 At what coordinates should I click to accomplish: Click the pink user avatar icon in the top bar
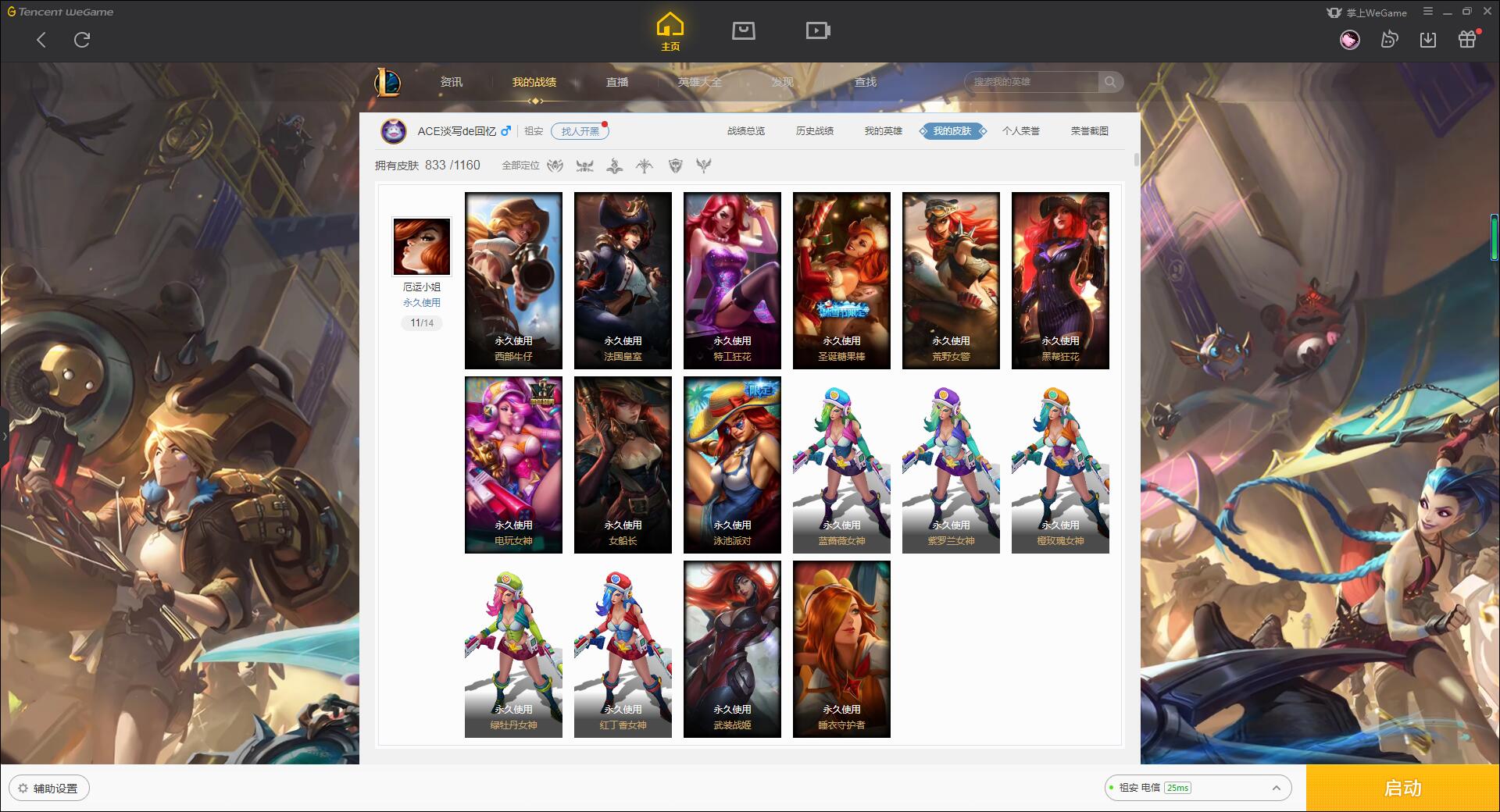pos(1349,40)
